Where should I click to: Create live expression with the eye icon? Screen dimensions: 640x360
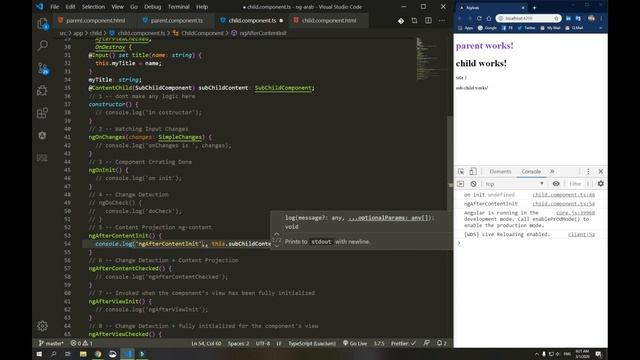[x=556, y=184]
